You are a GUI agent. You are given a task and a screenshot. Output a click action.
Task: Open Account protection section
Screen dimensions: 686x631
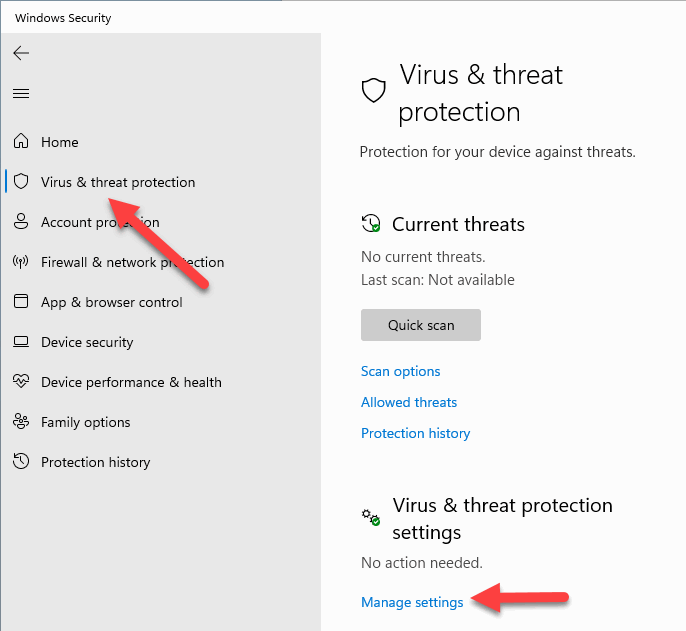(100, 222)
